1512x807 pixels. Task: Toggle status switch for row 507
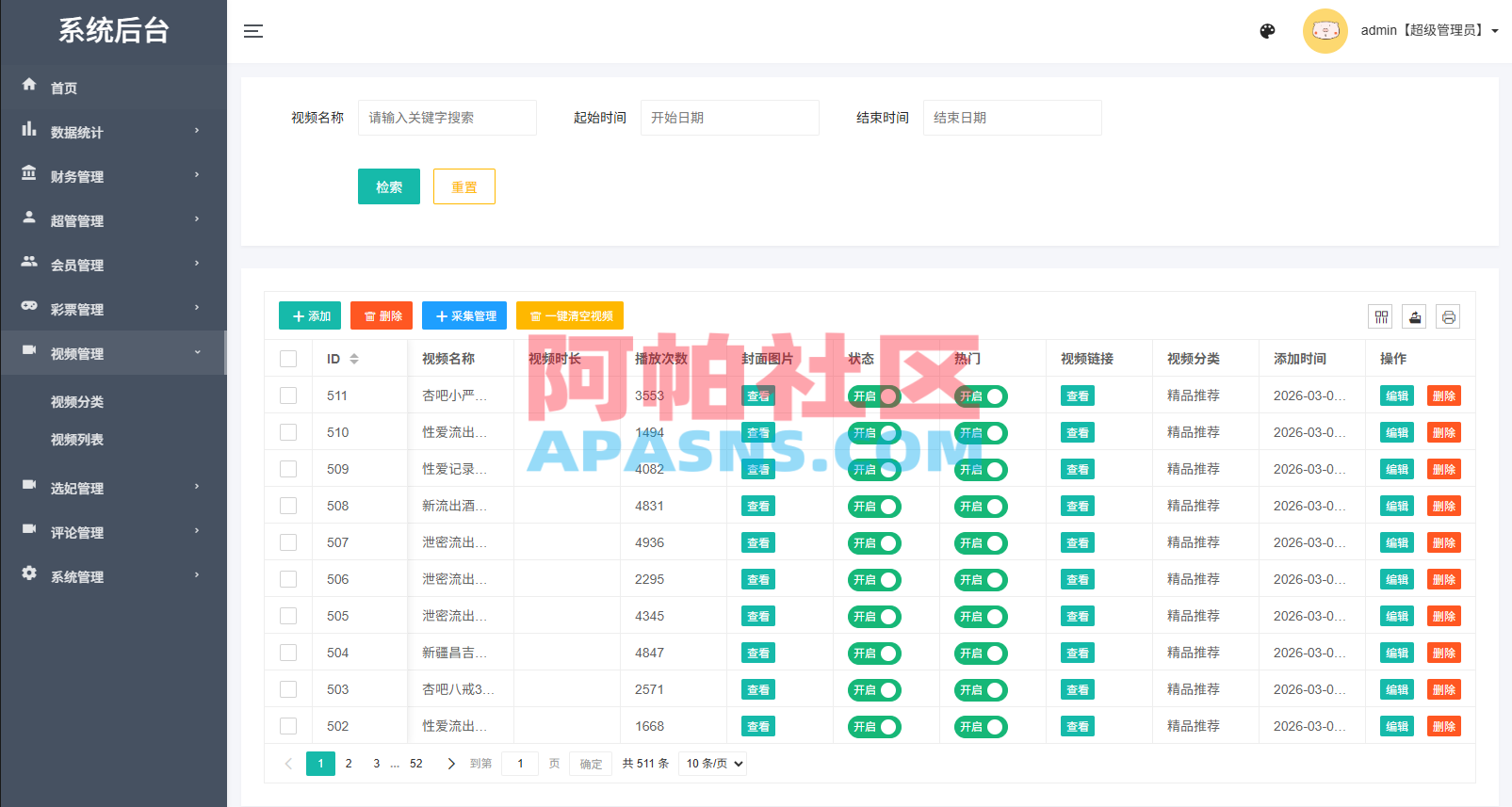click(x=874, y=543)
